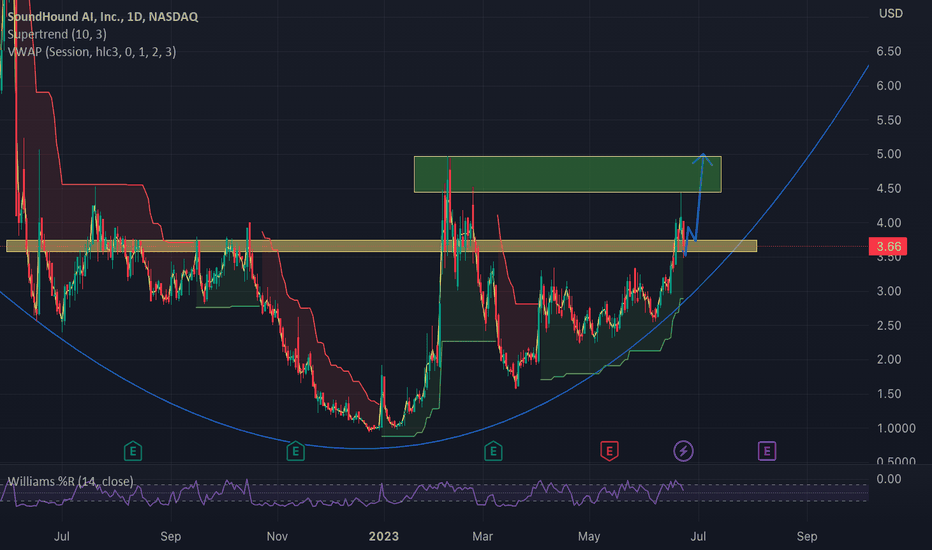Click the 3.00 price scale label
The width and height of the screenshot is (932, 550).
point(889,291)
